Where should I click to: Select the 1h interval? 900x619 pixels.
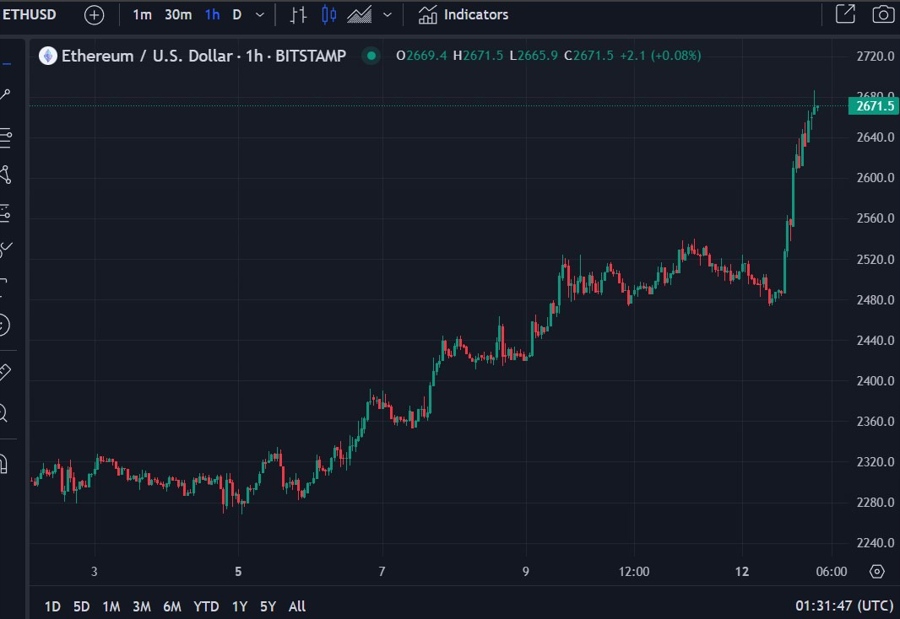[x=212, y=15]
